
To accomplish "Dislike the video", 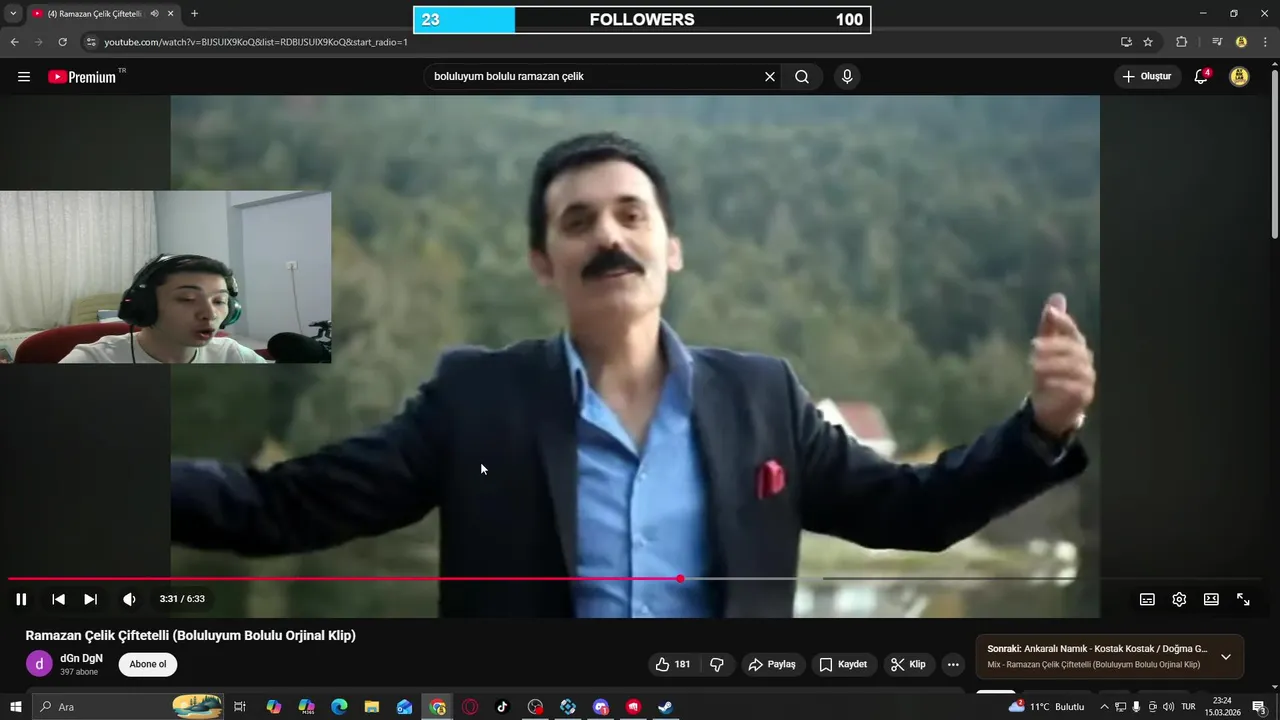I will pos(717,664).
